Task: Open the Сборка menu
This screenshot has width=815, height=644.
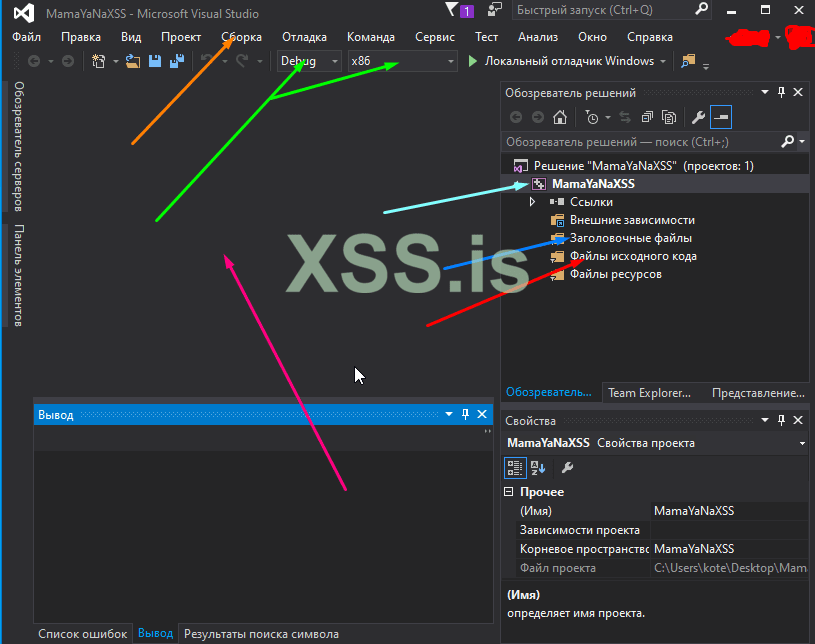Action: (242, 37)
